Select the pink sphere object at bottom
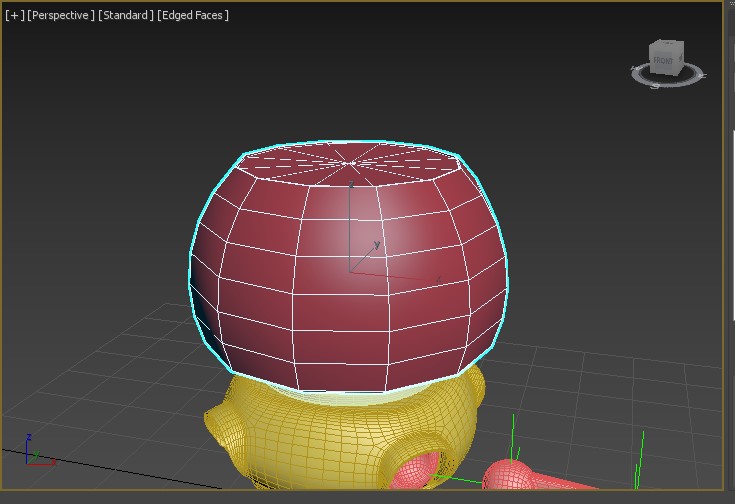The width and height of the screenshot is (735, 504). coord(512,478)
